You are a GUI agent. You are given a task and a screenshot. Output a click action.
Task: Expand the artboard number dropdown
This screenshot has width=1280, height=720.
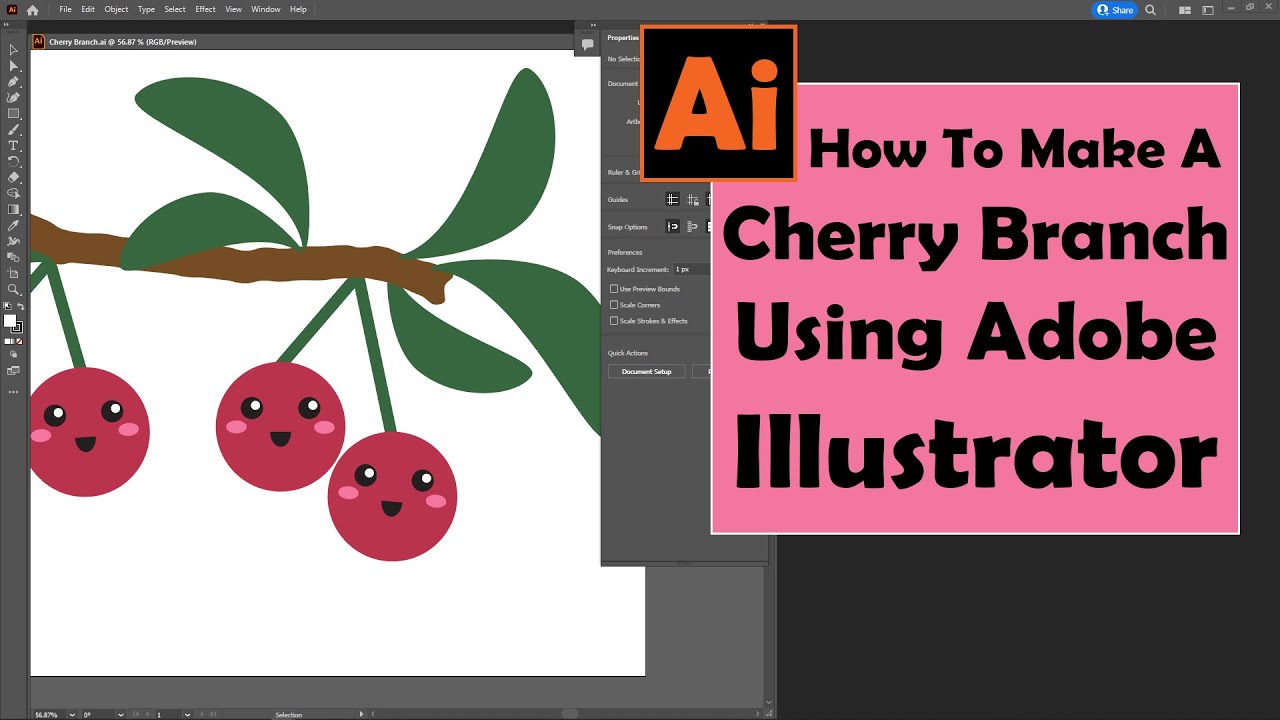(188, 715)
